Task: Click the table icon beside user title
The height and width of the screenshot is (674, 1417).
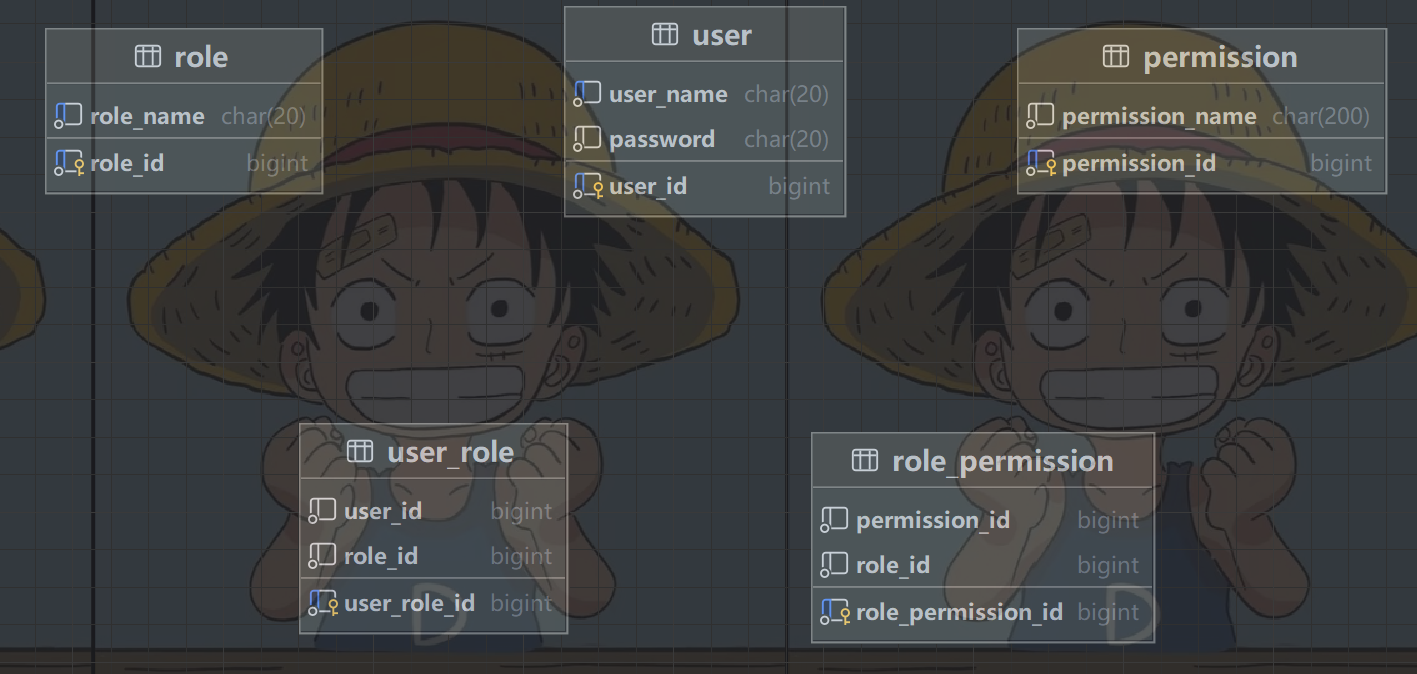Action: (665, 35)
